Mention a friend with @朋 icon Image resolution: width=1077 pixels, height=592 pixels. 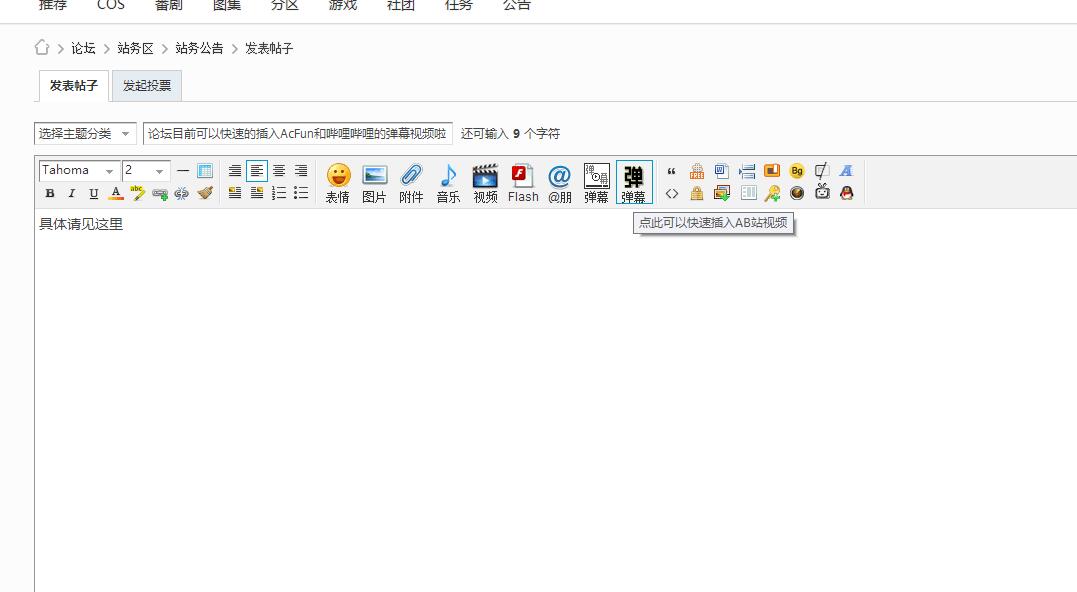pyautogui.click(x=559, y=182)
